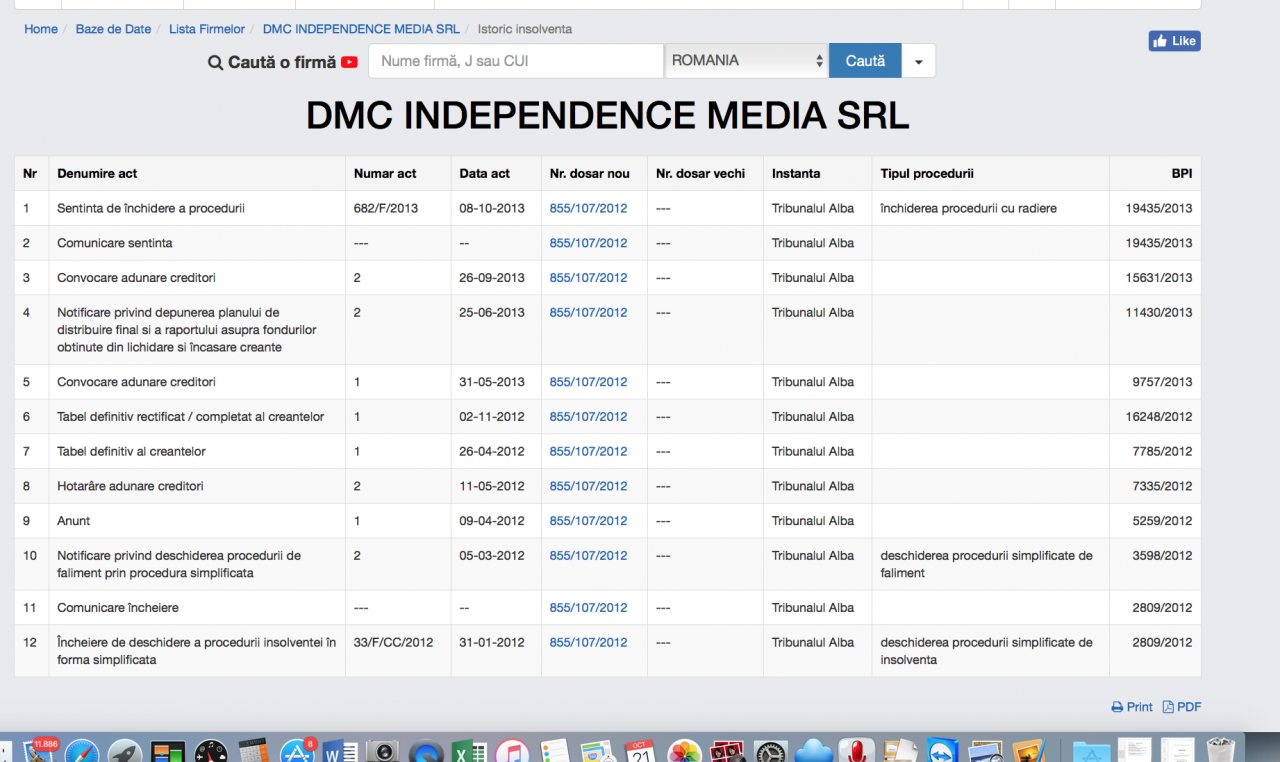Image resolution: width=1280 pixels, height=762 pixels.
Task: Select date 09-04-2012
Action: [492, 521]
